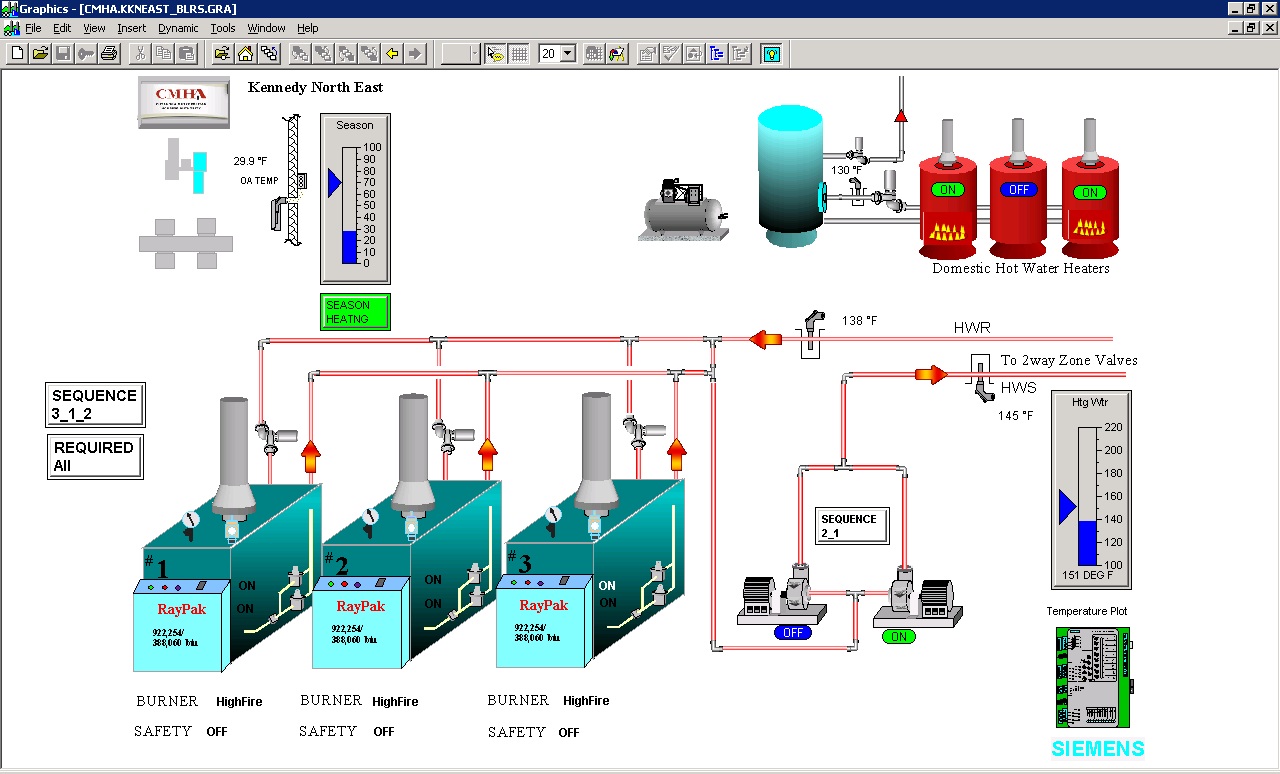Screen dimensions: 1280x774
Task: Click the Copy toolbar icon
Action: click(x=163, y=54)
